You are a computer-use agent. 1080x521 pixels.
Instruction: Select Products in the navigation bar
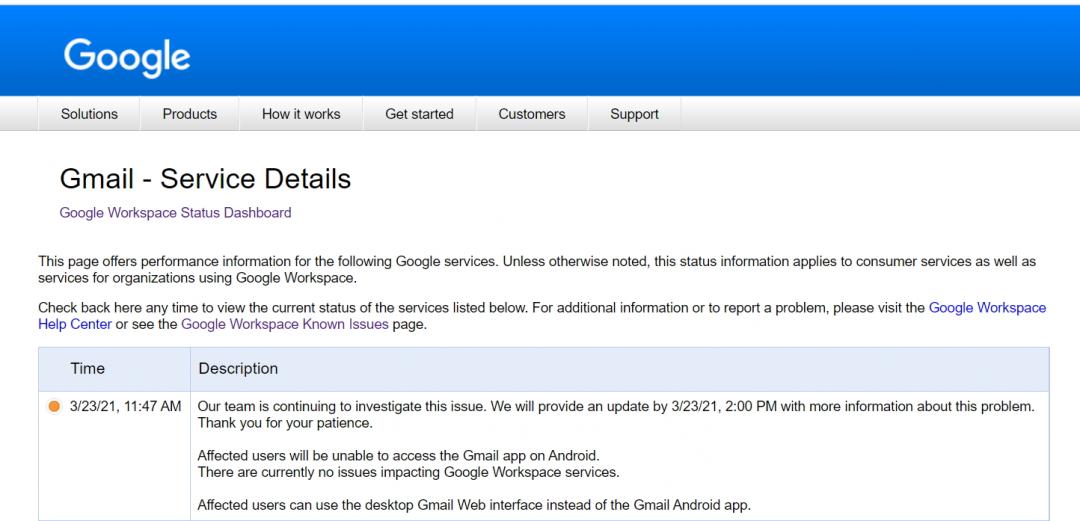(x=190, y=114)
